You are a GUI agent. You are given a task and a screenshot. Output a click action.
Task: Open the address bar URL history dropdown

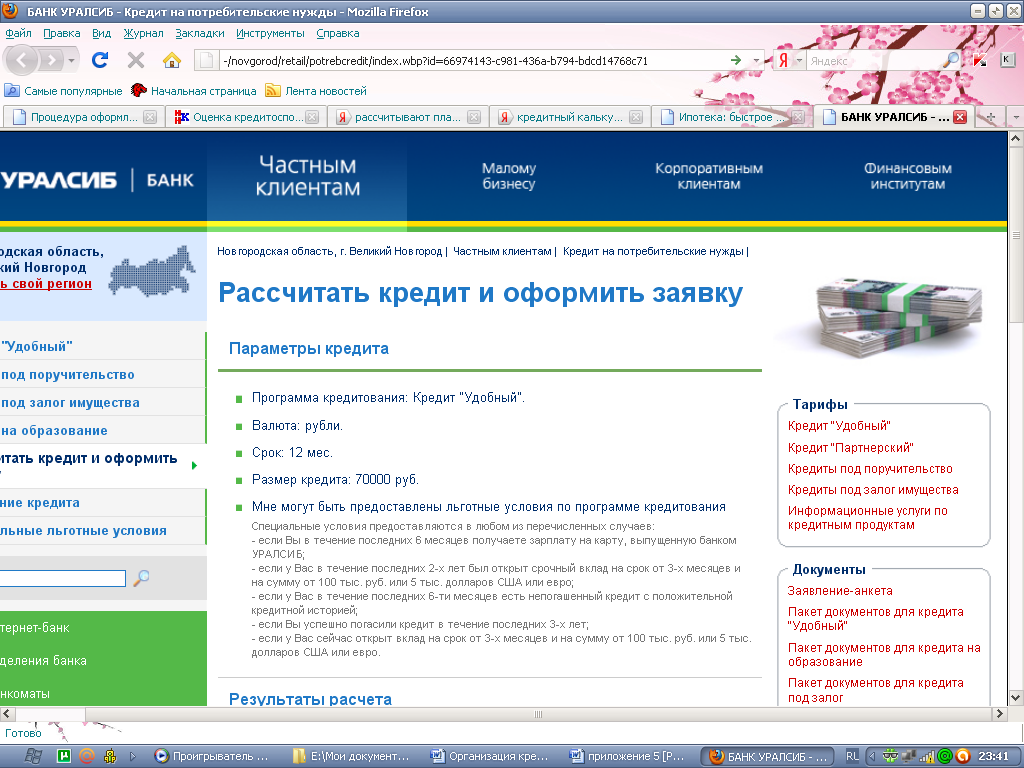click(757, 61)
